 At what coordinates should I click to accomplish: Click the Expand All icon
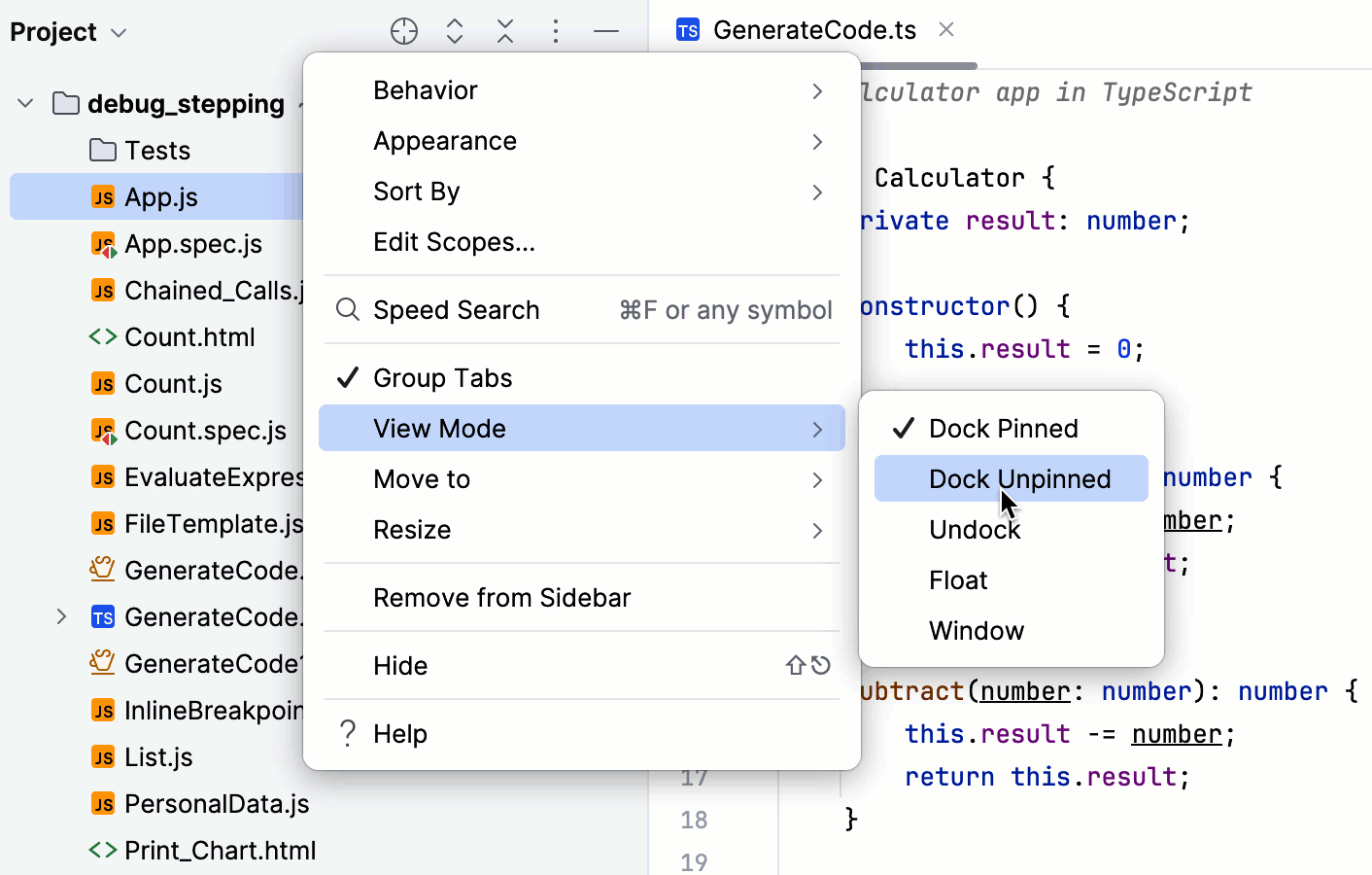point(455,30)
